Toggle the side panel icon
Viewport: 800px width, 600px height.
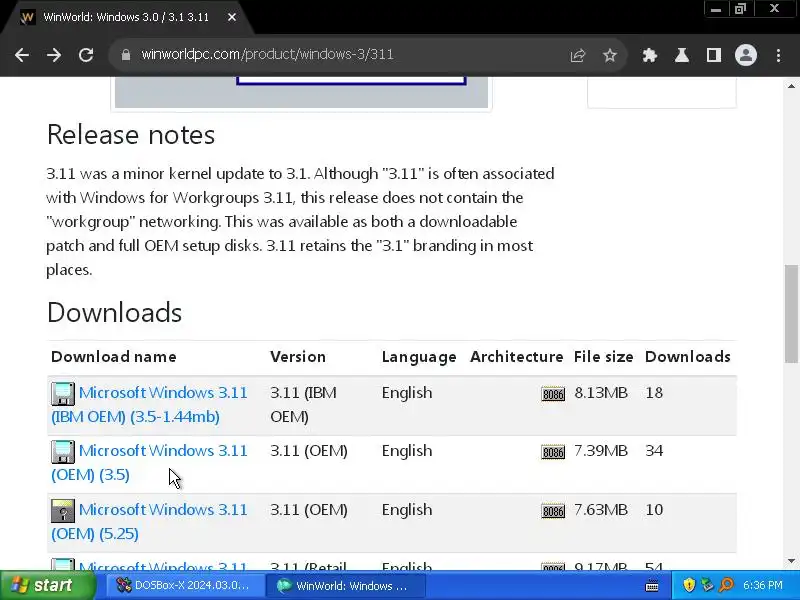point(714,55)
